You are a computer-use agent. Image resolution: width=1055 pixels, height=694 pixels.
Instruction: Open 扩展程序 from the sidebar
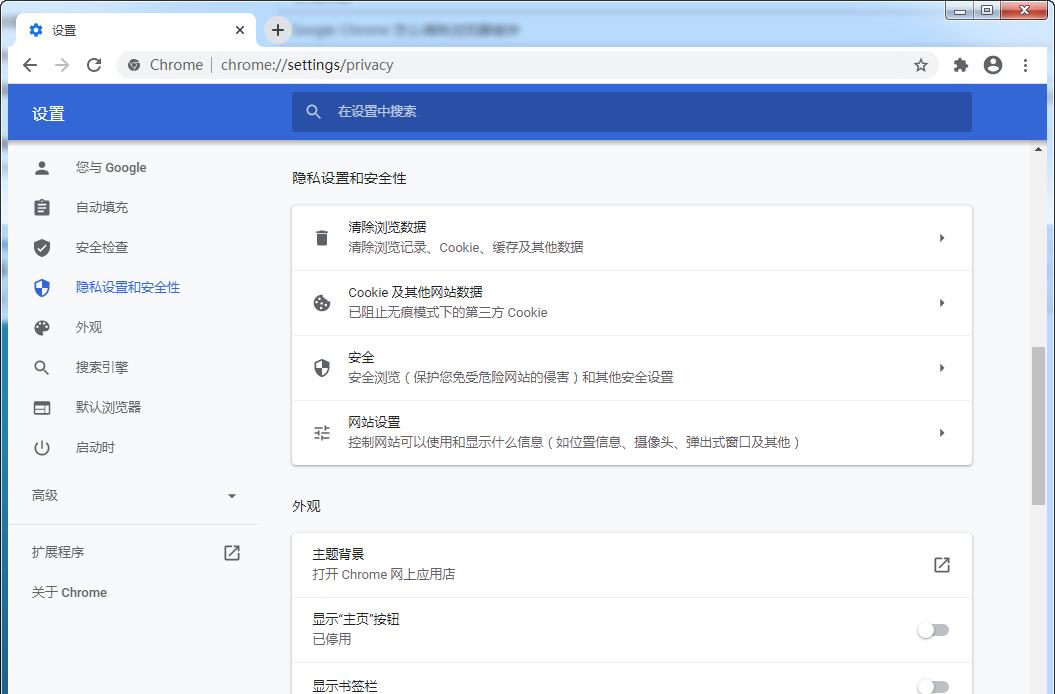[x=58, y=553]
